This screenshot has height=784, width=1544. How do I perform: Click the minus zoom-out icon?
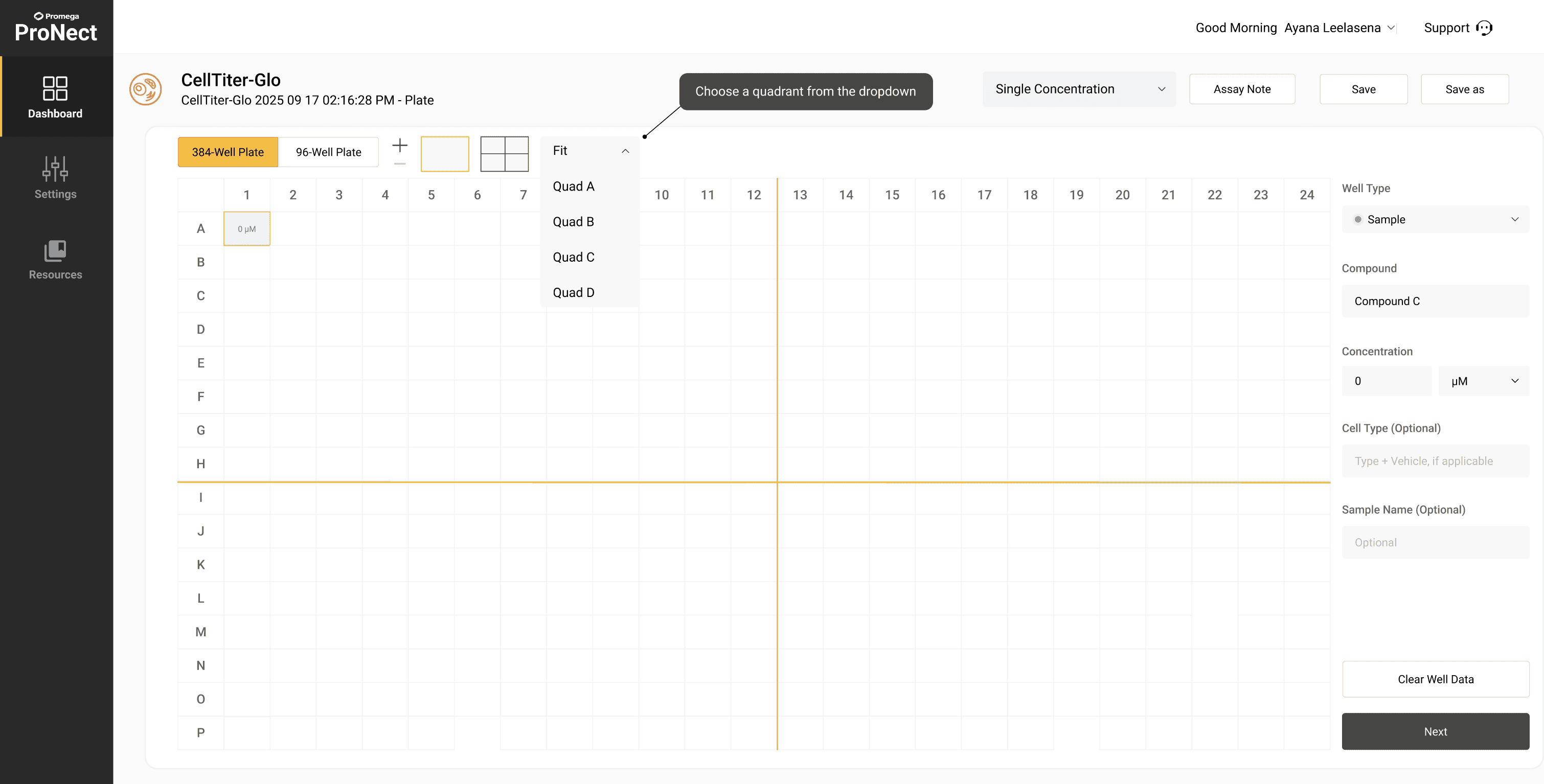pyautogui.click(x=400, y=164)
